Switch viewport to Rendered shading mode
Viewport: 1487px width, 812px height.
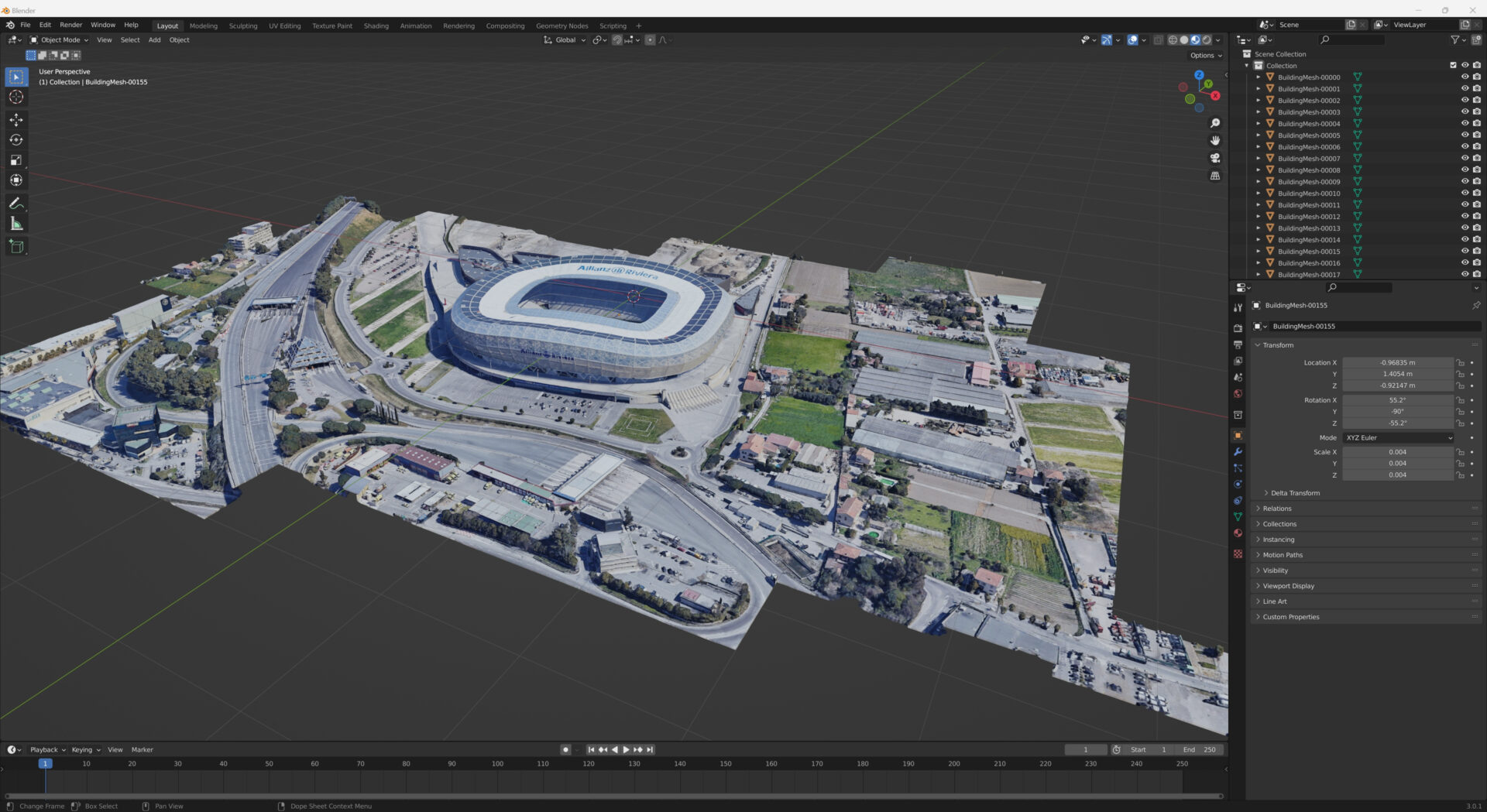[x=1207, y=39]
